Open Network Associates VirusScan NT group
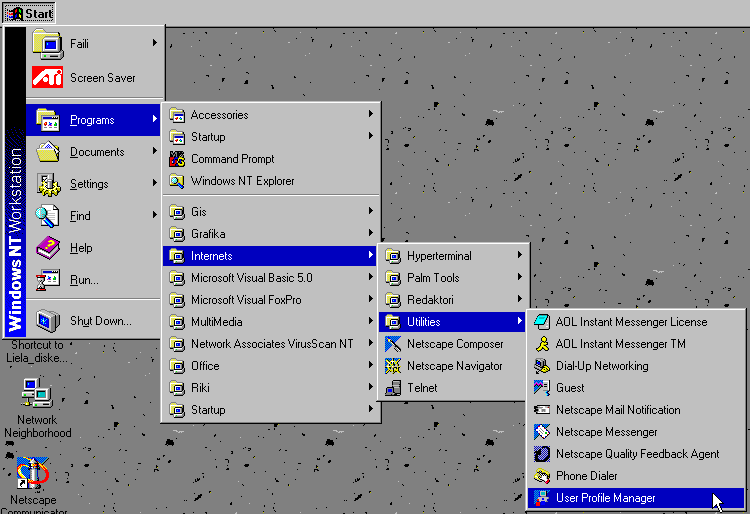This screenshot has width=750, height=514. (271, 344)
